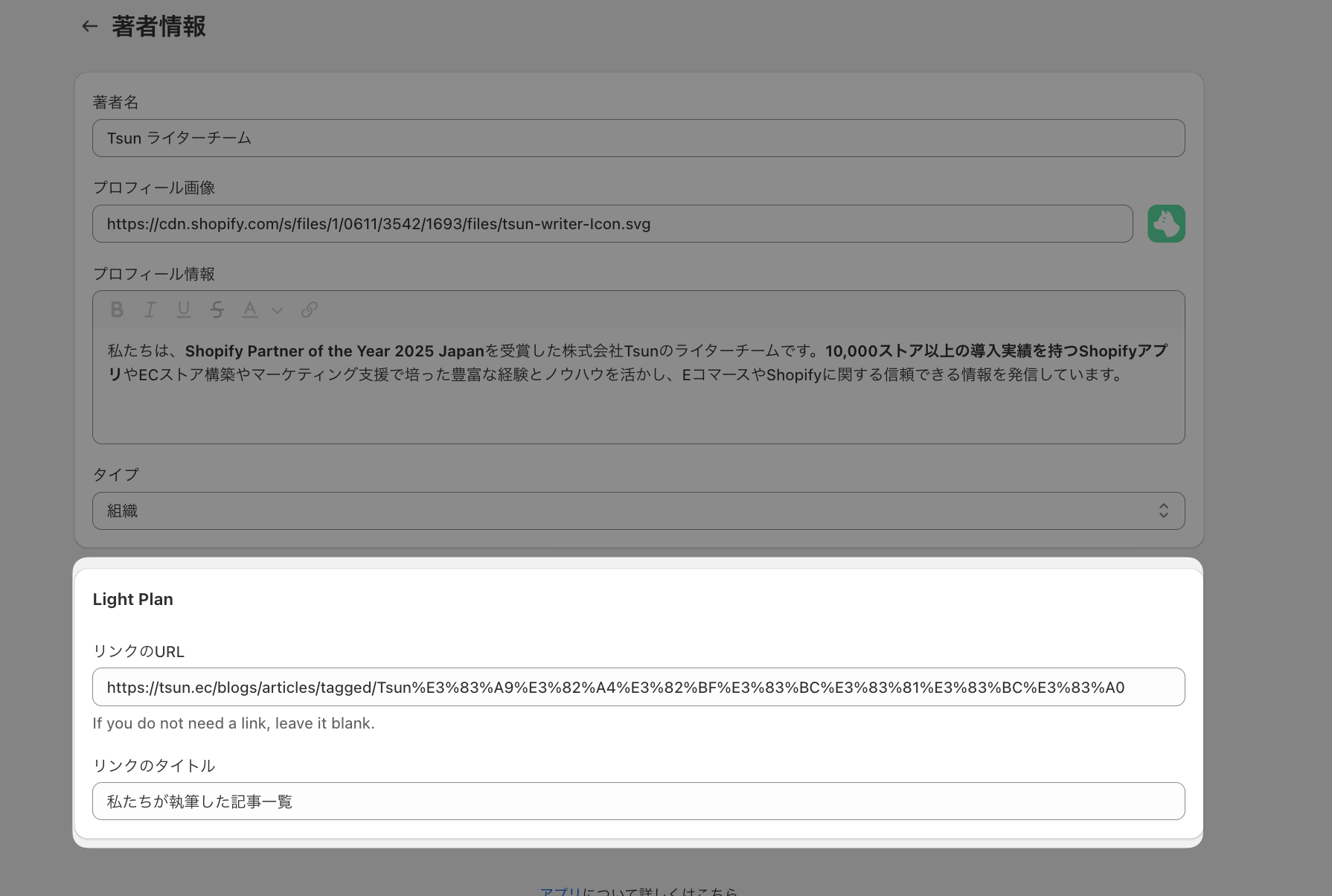The width and height of the screenshot is (1332, 896).
Task: Select the タイプ label
Action: 115,475
